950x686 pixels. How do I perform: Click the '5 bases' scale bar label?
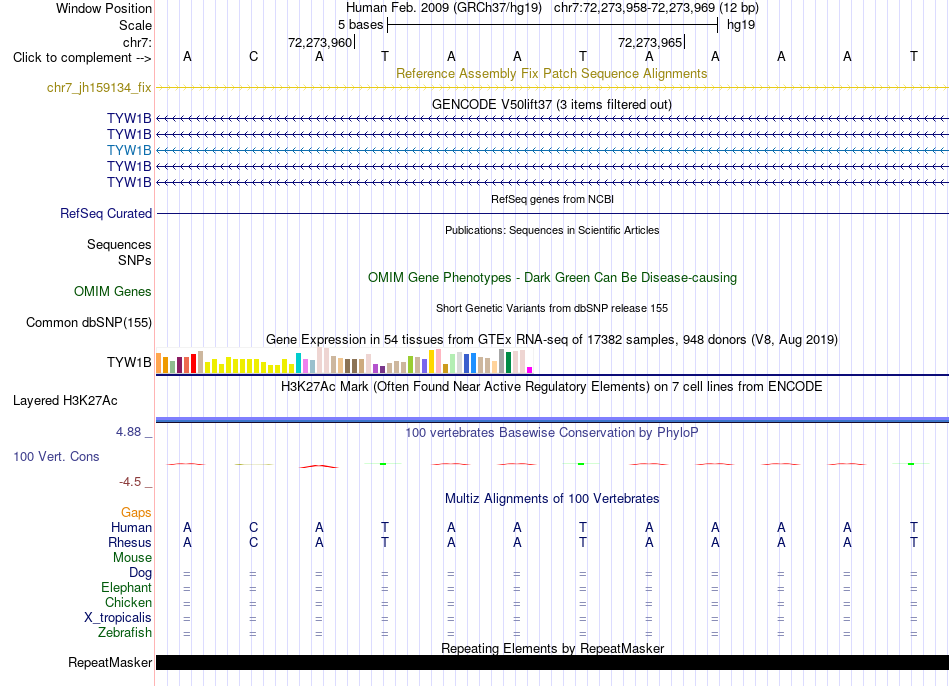point(360,25)
